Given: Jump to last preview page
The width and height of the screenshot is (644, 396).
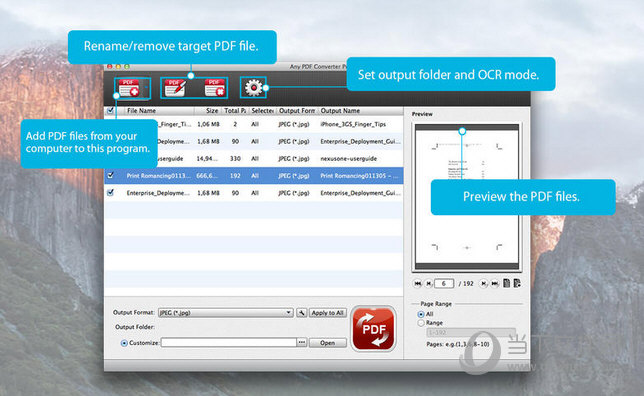Looking at the screenshot, I should click(494, 283).
